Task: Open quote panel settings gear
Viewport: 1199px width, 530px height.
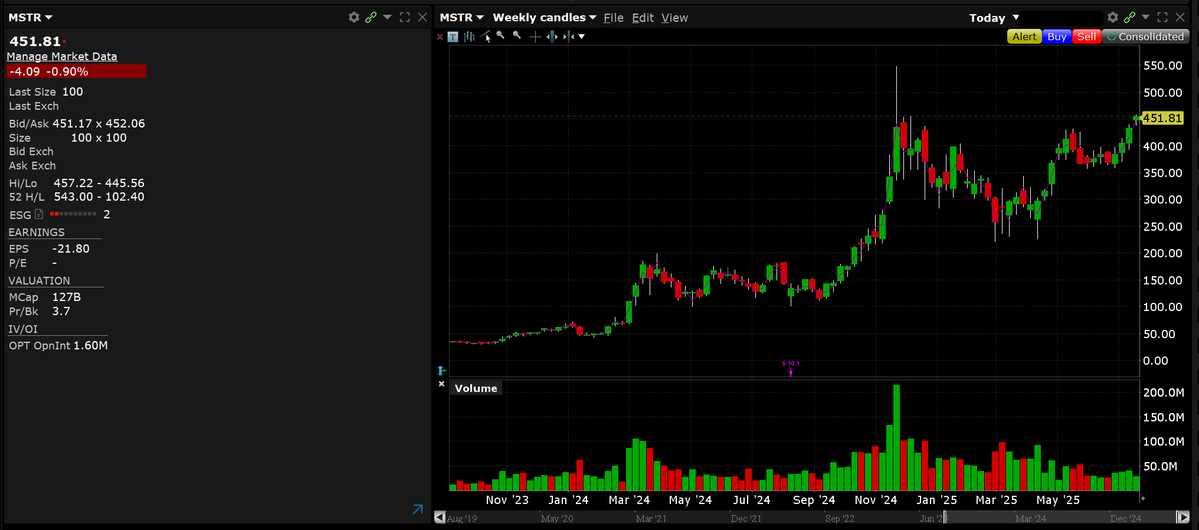Action: click(x=353, y=17)
